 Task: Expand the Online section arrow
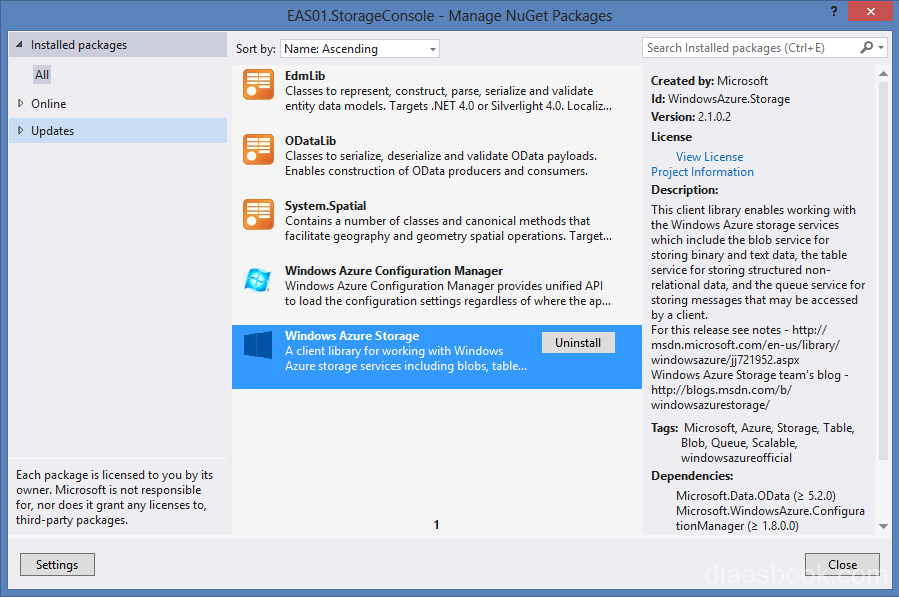pos(21,103)
